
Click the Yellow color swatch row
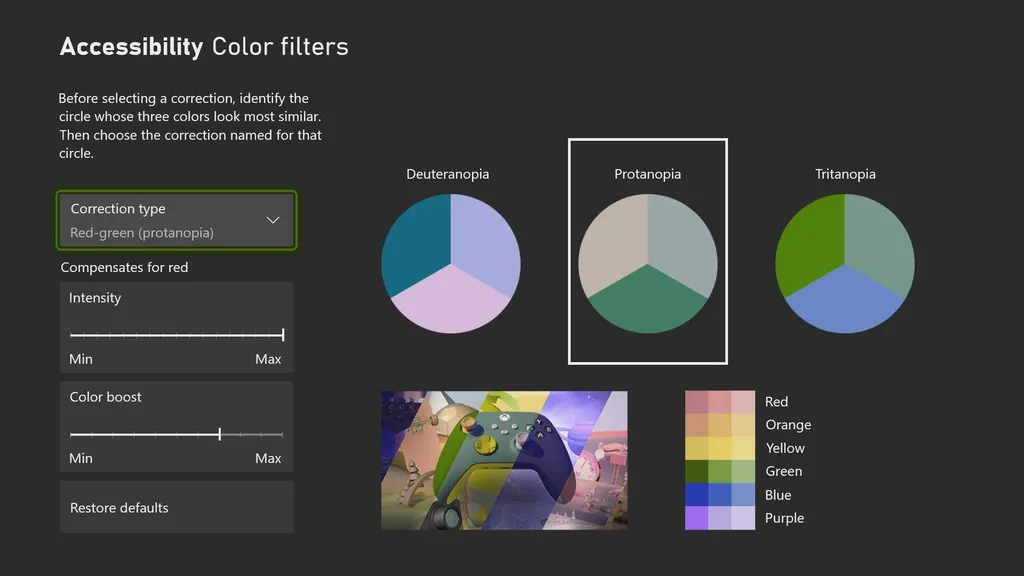coord(720,448)
